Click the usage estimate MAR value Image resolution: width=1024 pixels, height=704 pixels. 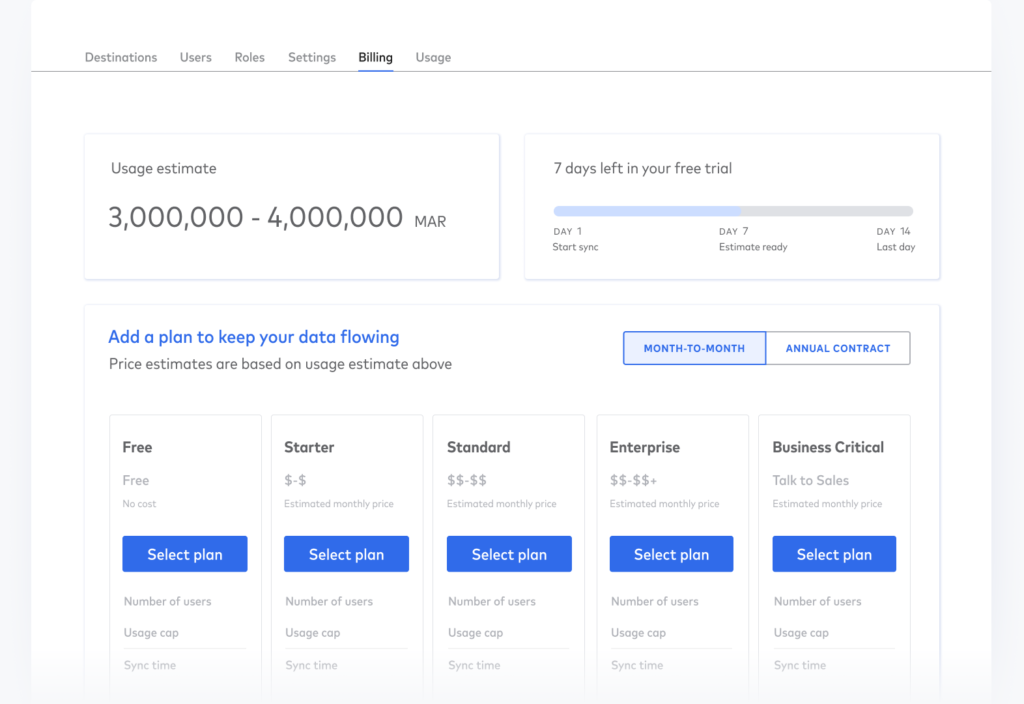coord(276,218)
